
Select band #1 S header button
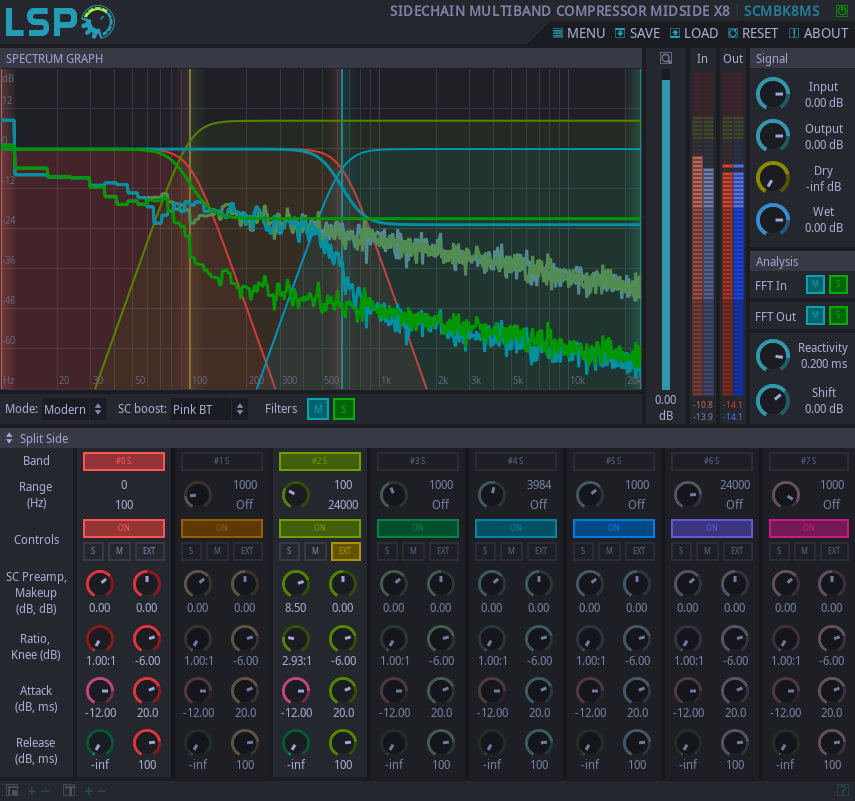point(221,461)
